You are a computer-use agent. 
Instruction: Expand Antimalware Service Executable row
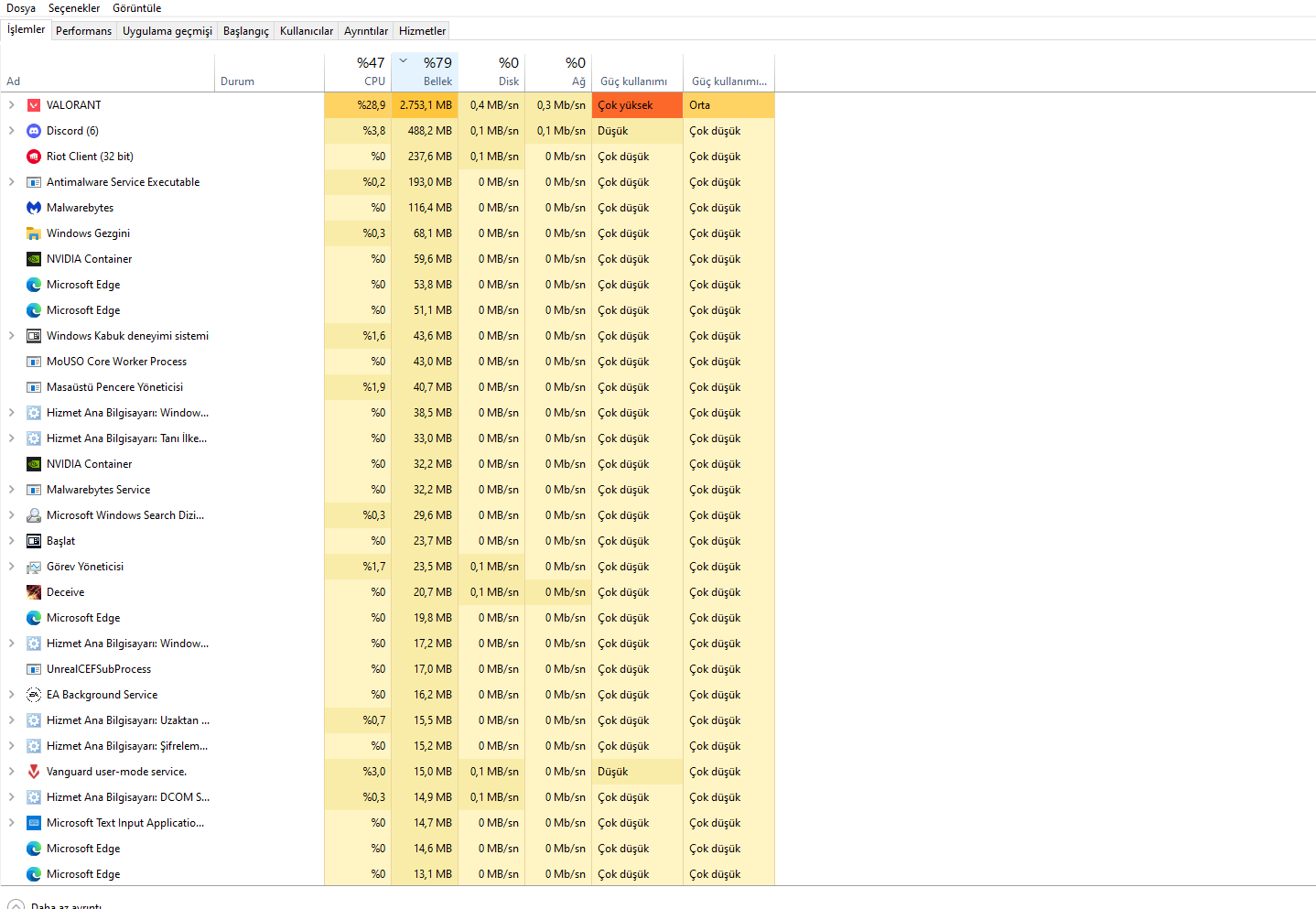pyautogui.click(x=11, y=182)
